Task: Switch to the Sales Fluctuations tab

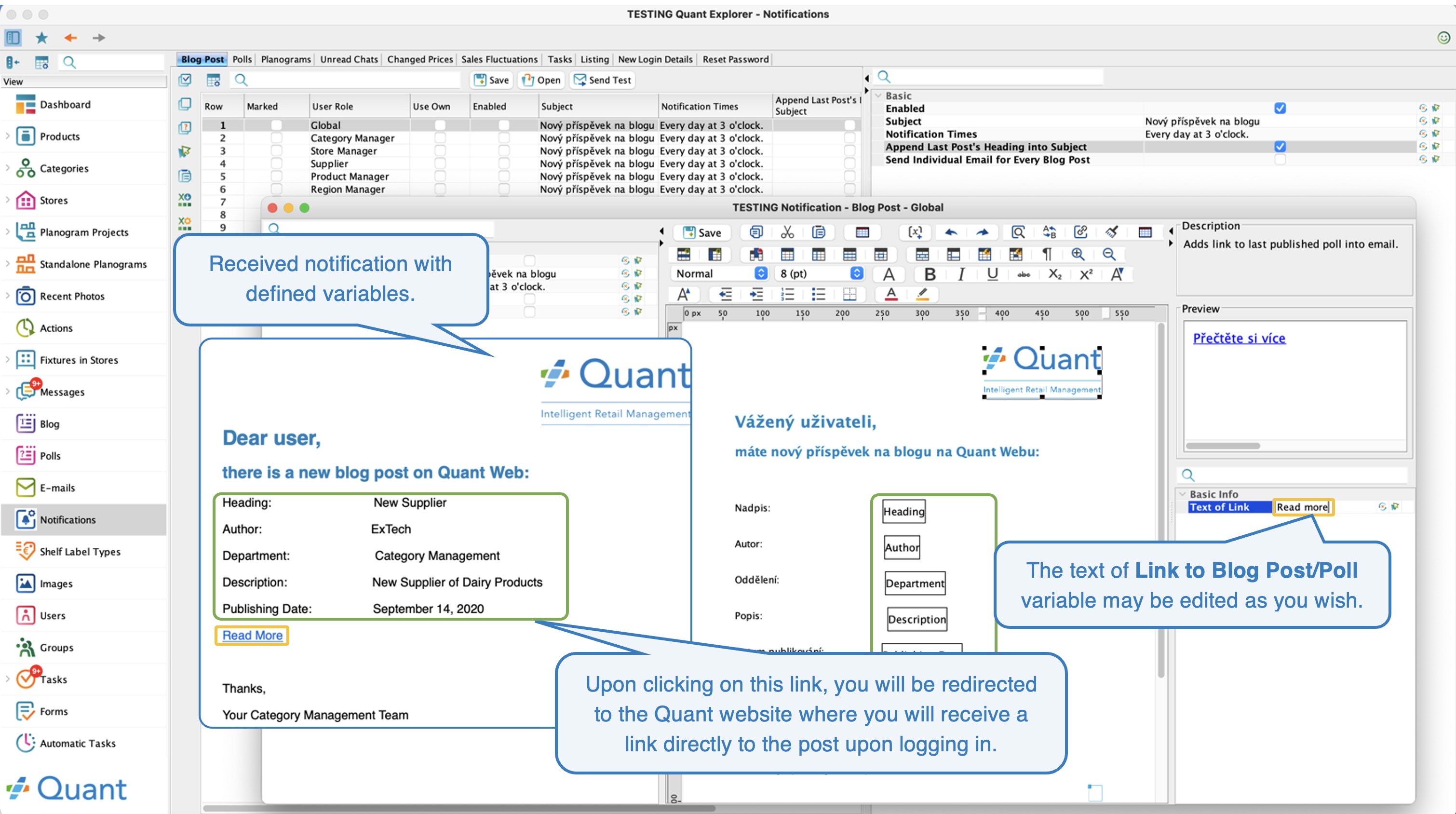Action: pyautogui.click(x=499, y=59)
